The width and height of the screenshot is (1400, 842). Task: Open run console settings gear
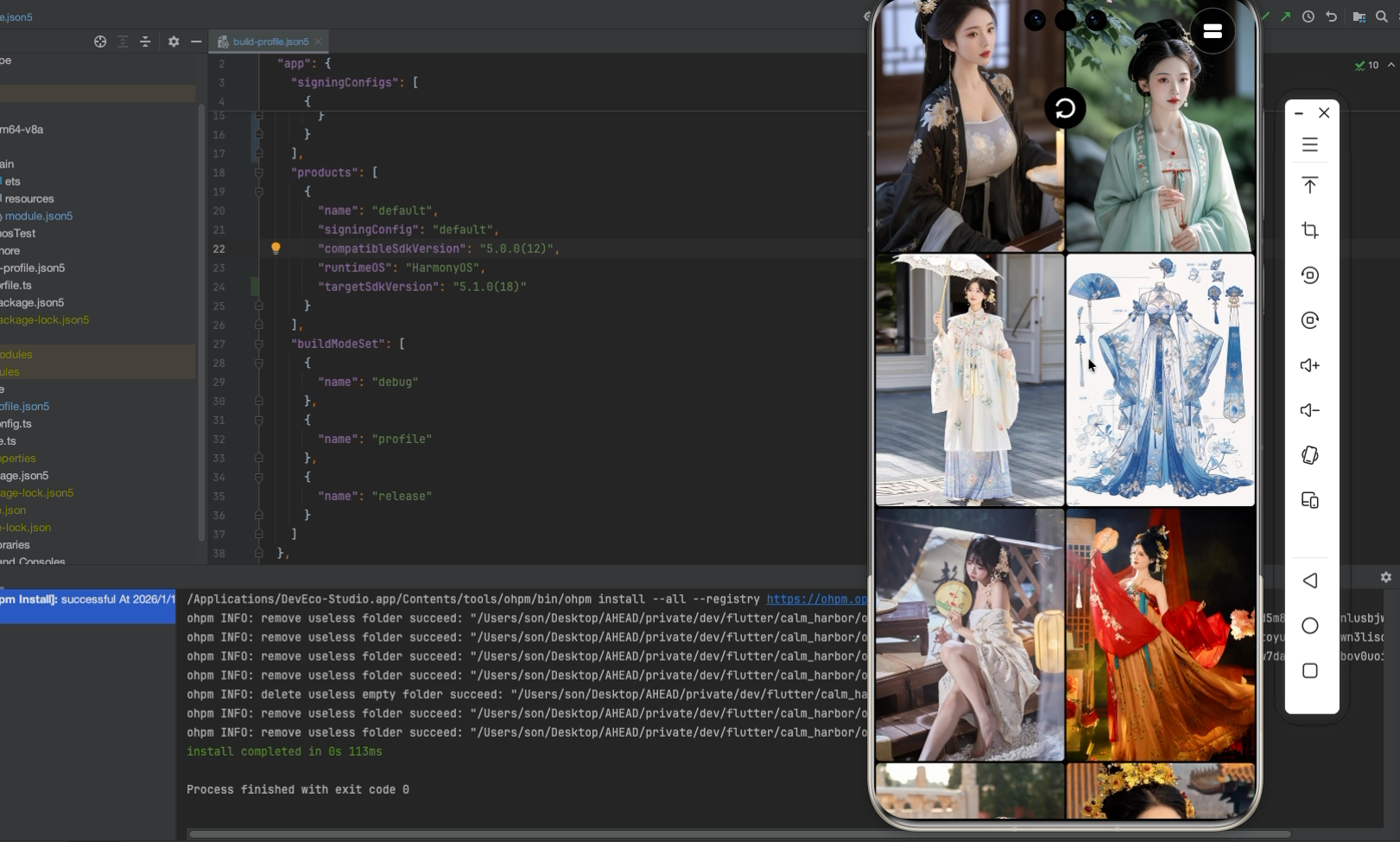pos(1386,577)
